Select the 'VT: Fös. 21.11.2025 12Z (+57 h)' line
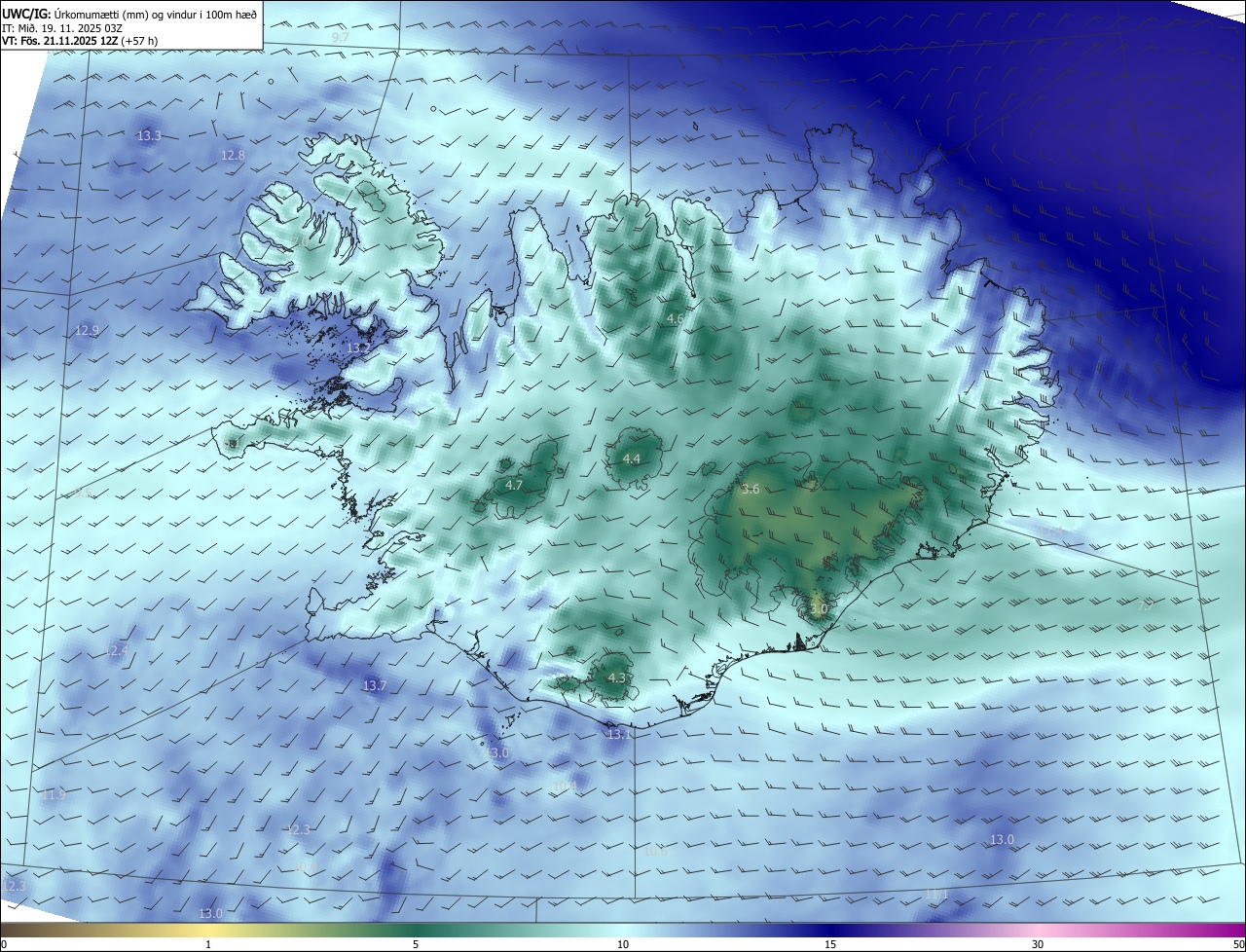The image size is (1246, 952). click(80, 41)
